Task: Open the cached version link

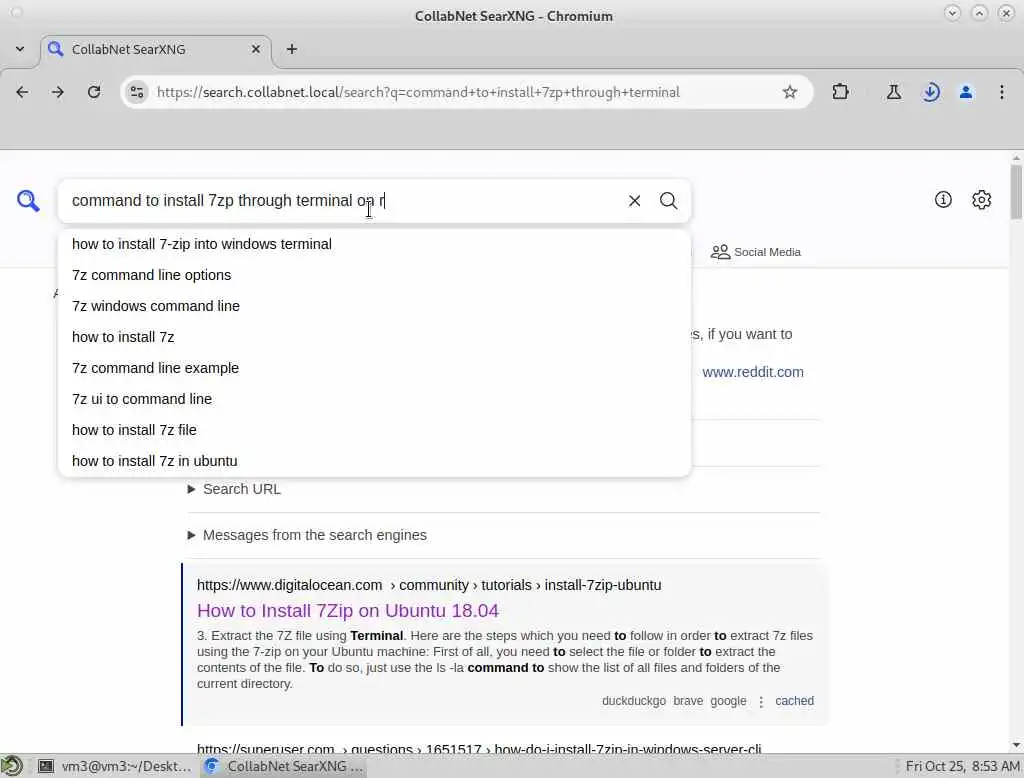Action: coord(794,701)
